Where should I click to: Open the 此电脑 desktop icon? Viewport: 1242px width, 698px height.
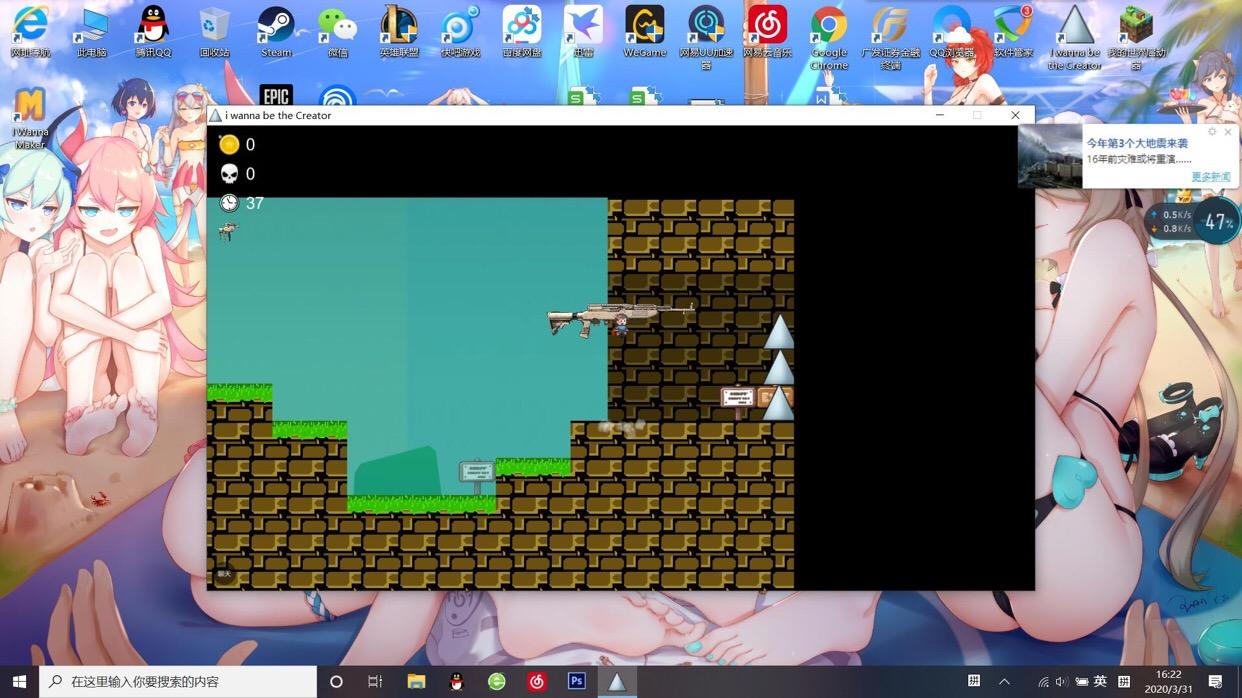pos(92,31)
